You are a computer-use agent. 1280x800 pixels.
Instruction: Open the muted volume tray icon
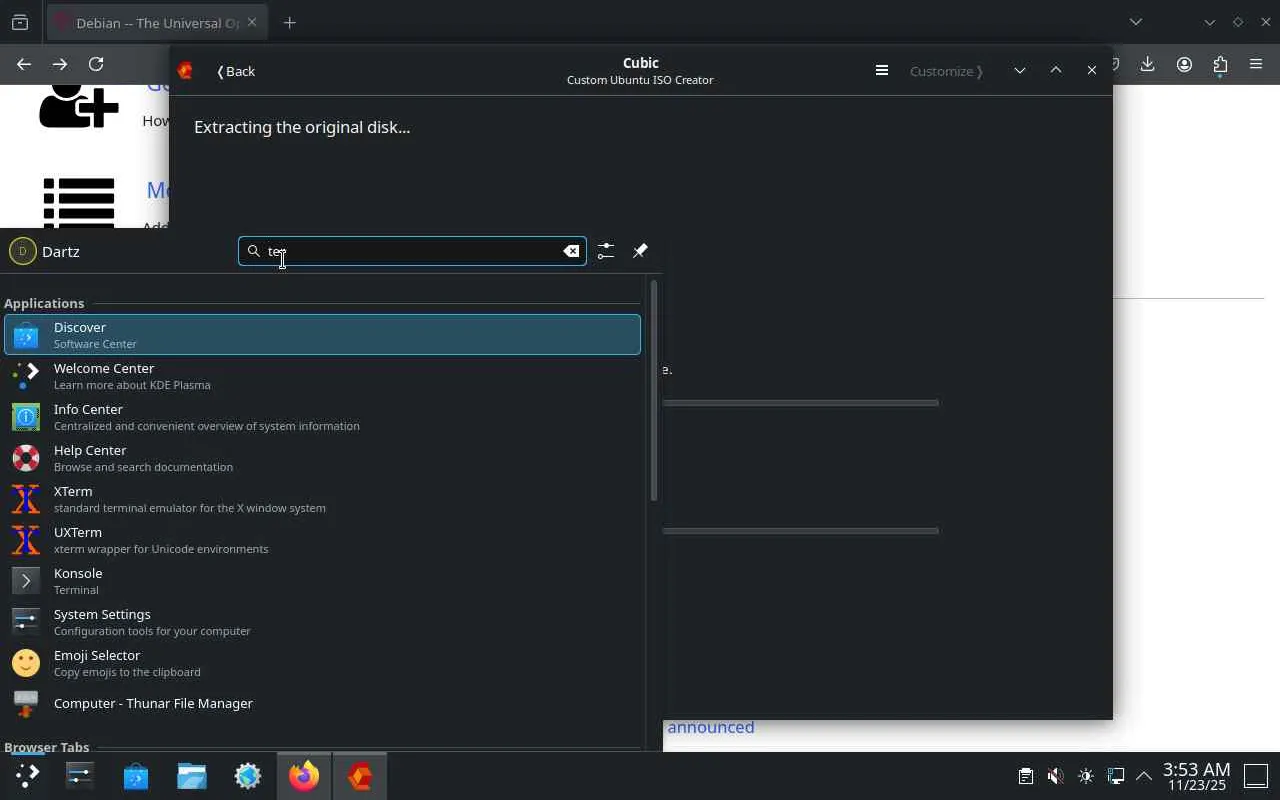pyautogui.click(x=1055, y=776)
